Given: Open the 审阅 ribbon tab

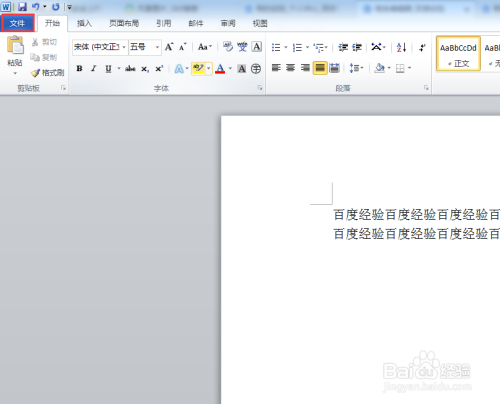Looking at the screenshot, I should [228, 23].
